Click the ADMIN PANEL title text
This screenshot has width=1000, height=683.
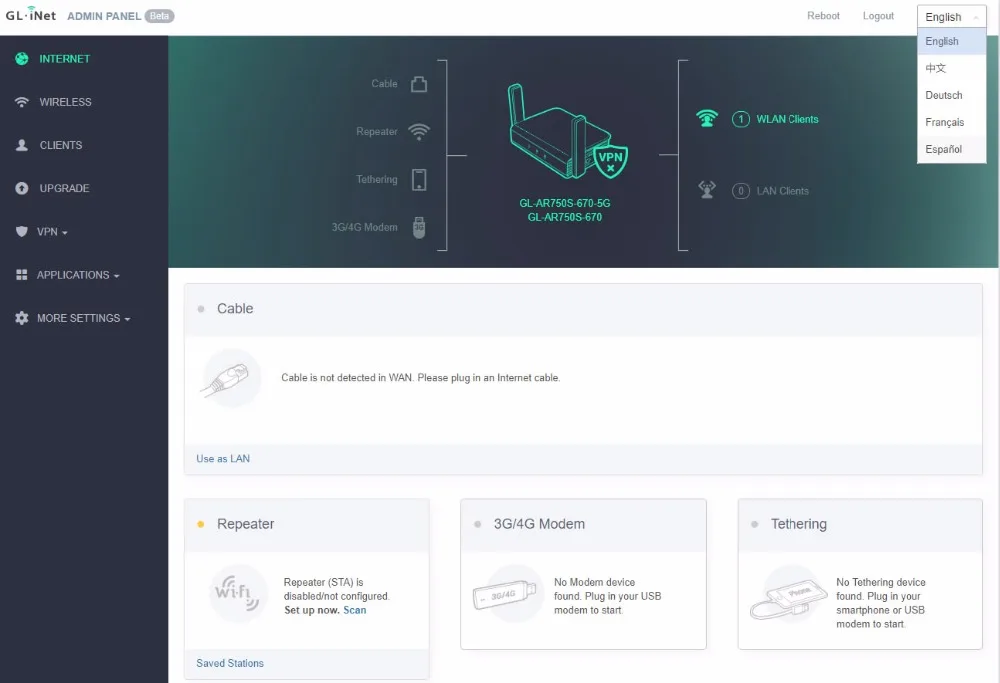click(x=104, y=16)
